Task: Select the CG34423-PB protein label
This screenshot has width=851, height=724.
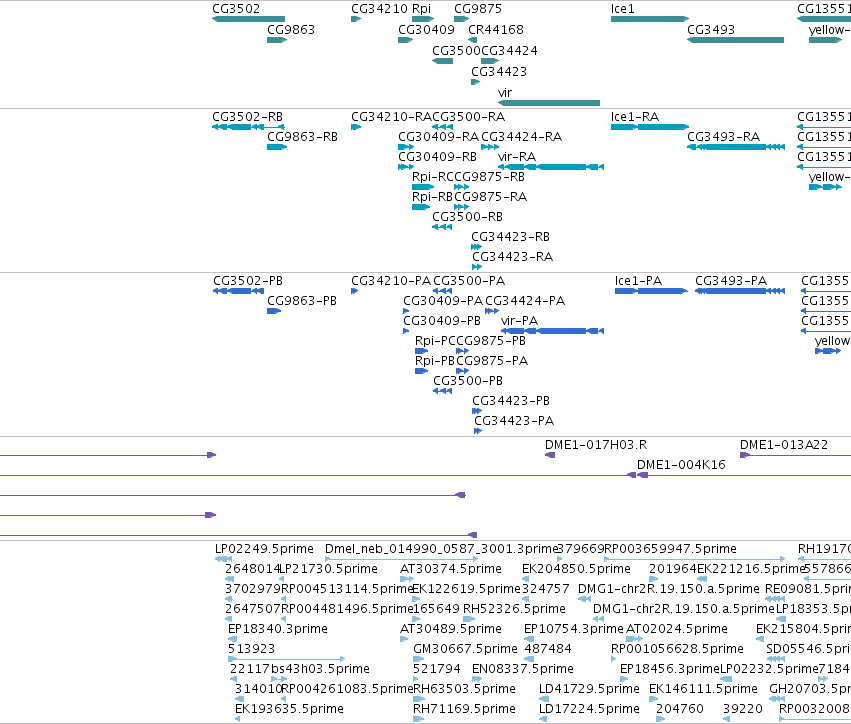Action: pos(511,402)
